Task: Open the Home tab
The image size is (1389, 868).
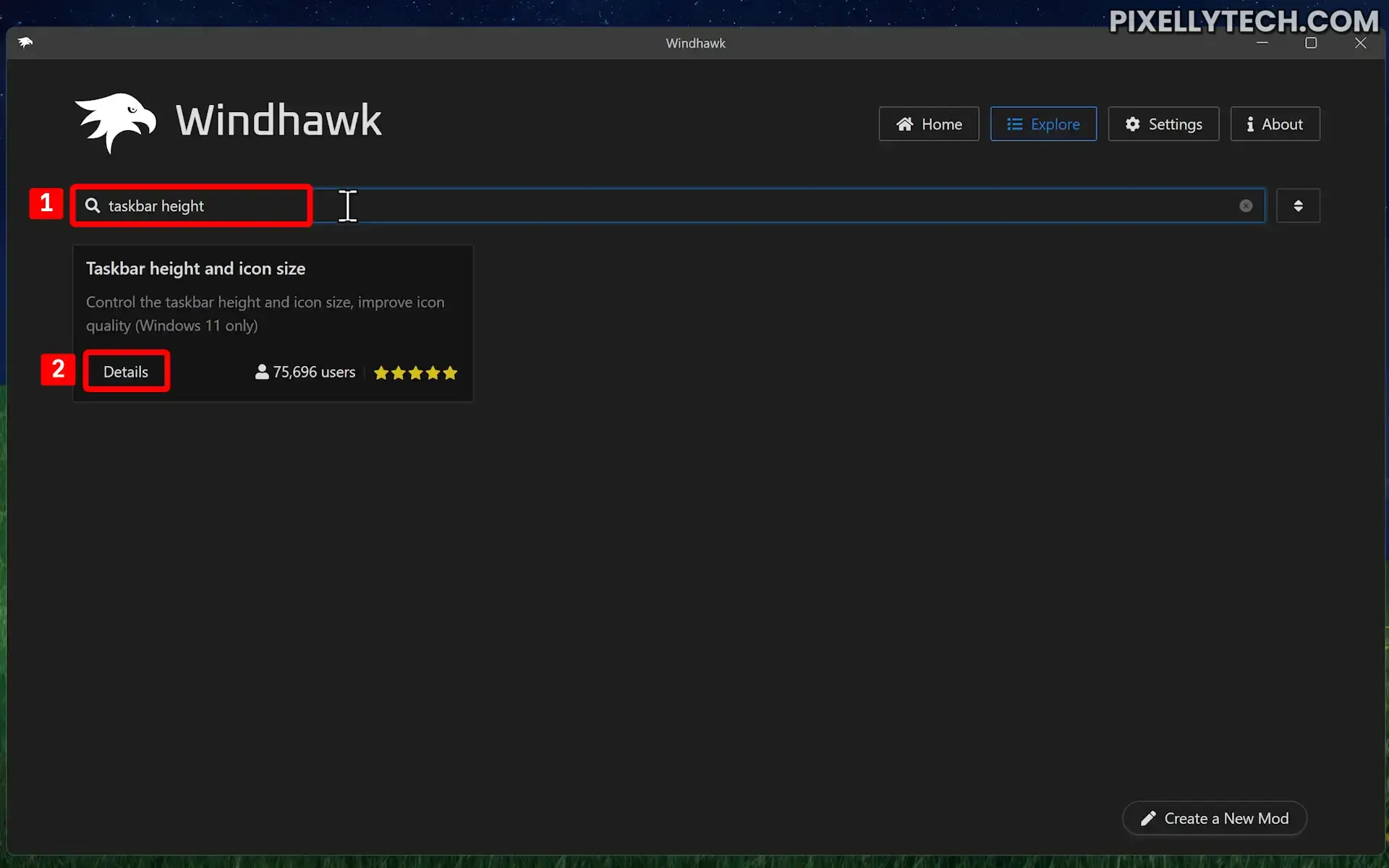Action: [929, 124]
